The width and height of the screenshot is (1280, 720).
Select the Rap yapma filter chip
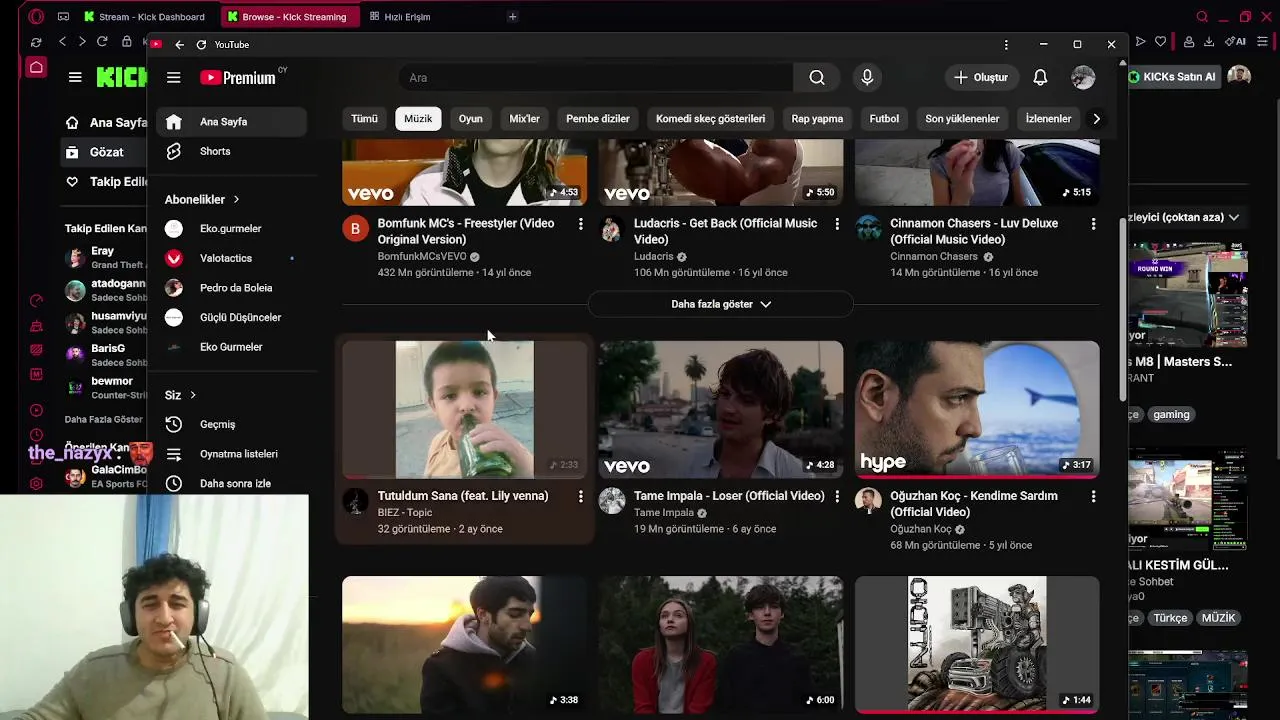(817, 119)
